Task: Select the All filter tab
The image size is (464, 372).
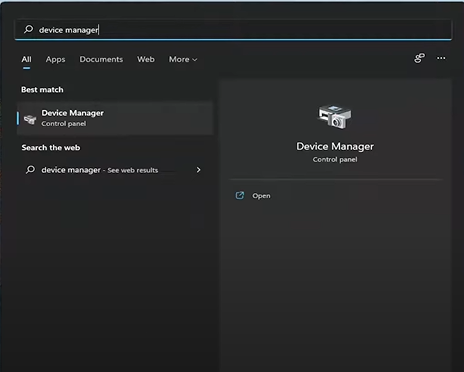Action: tap(26, 59)
